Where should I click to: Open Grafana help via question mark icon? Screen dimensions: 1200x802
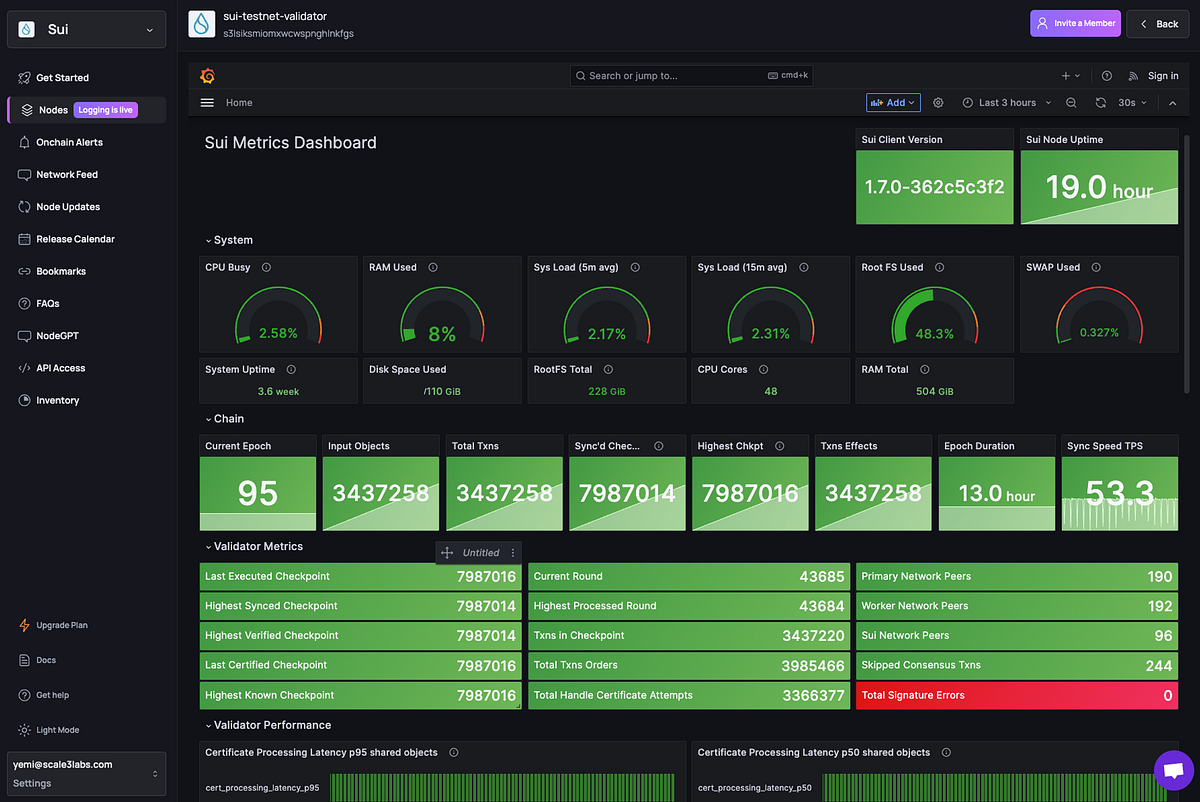click(1106, 75)
